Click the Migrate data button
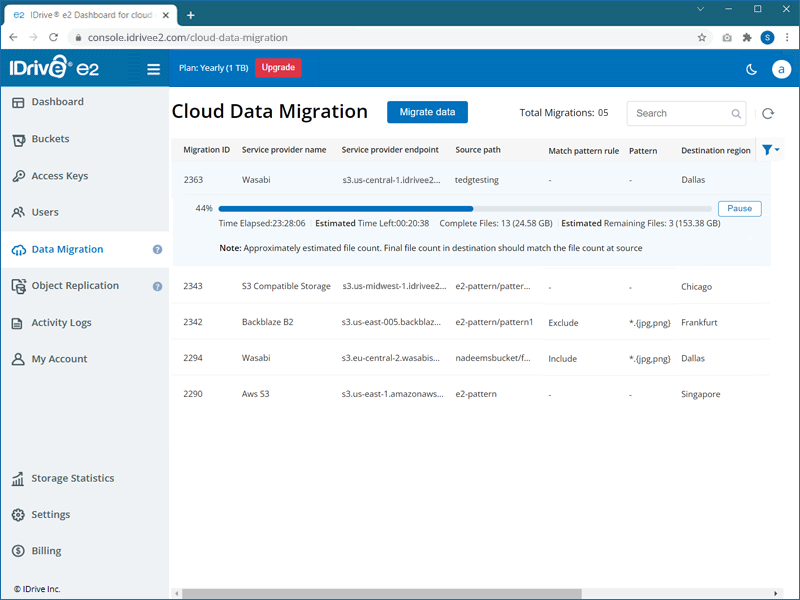 [x=427, y=112]
